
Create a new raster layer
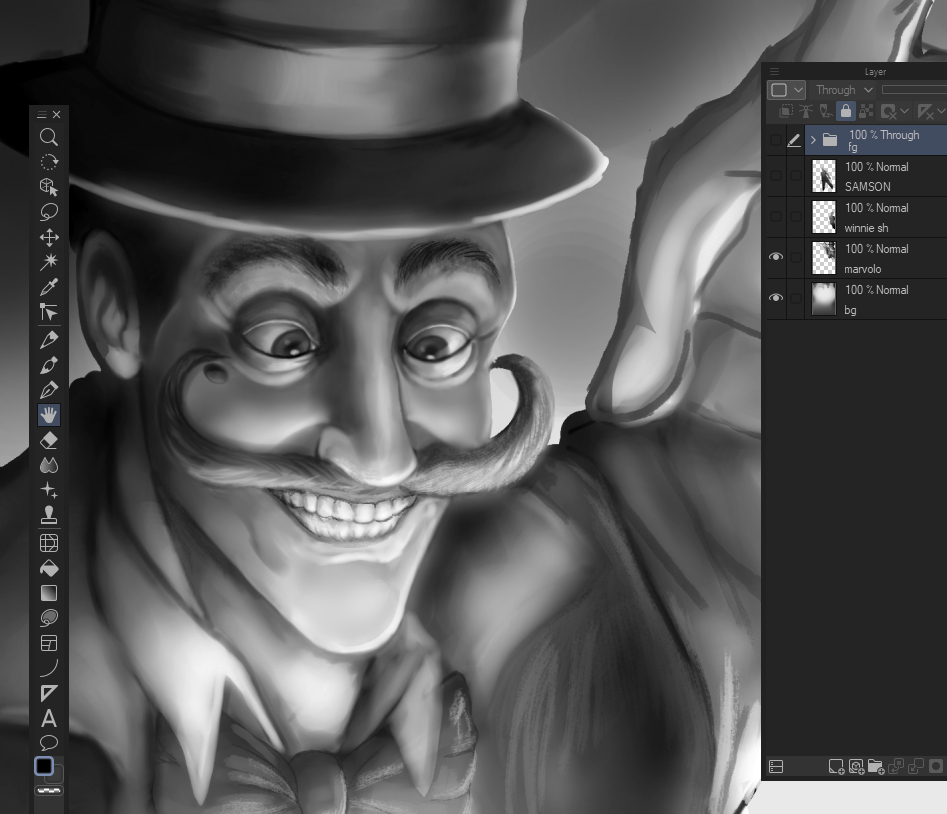(836, 767)
